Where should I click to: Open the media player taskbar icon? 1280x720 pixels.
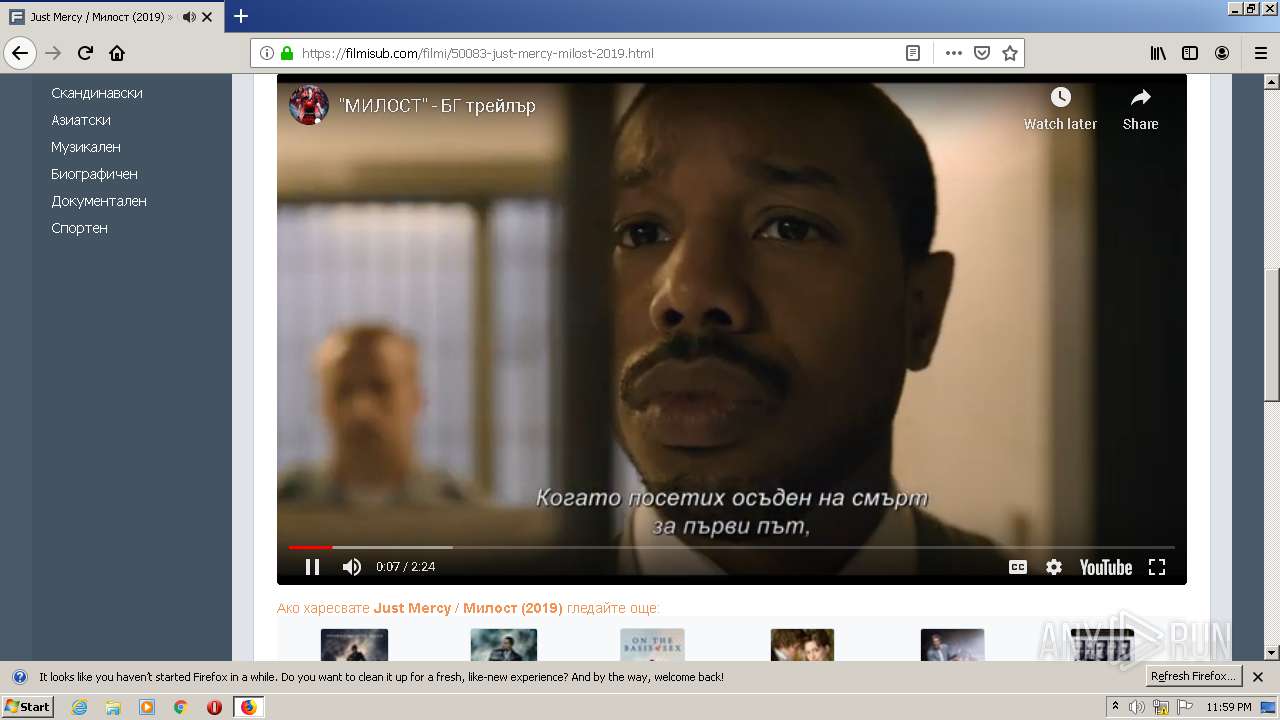(x=147, y=707)
